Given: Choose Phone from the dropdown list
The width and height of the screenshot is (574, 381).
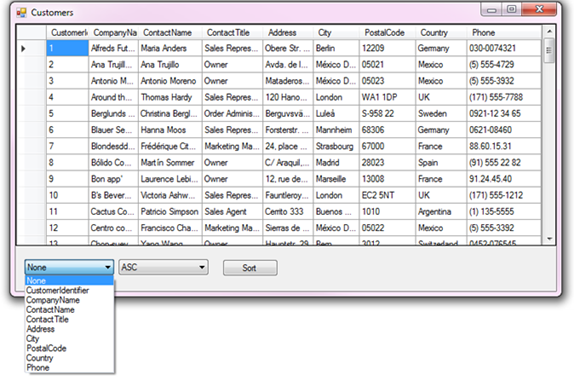Looking at the screenshot, I should [69, 367].
